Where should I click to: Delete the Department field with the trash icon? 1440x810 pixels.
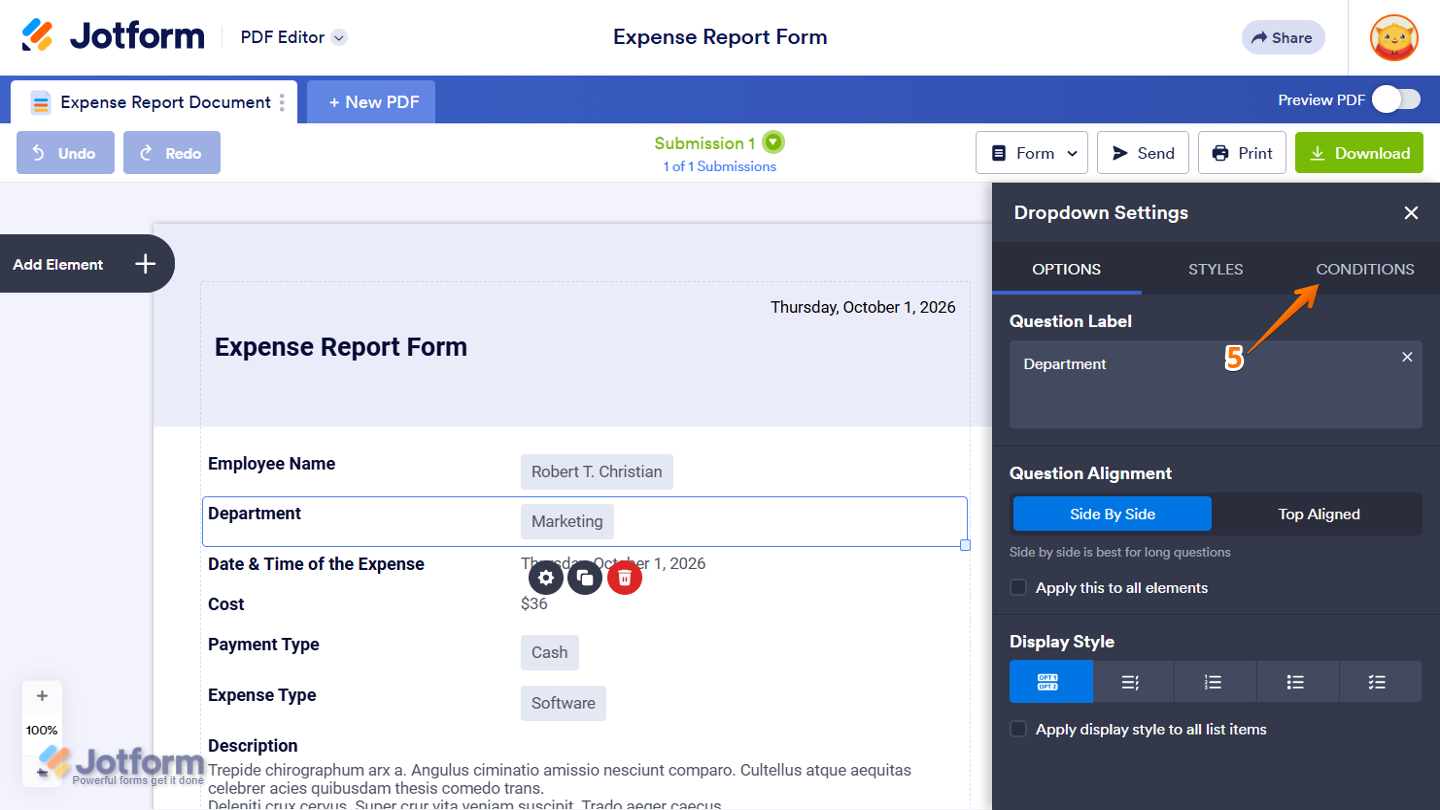(624, 577)
